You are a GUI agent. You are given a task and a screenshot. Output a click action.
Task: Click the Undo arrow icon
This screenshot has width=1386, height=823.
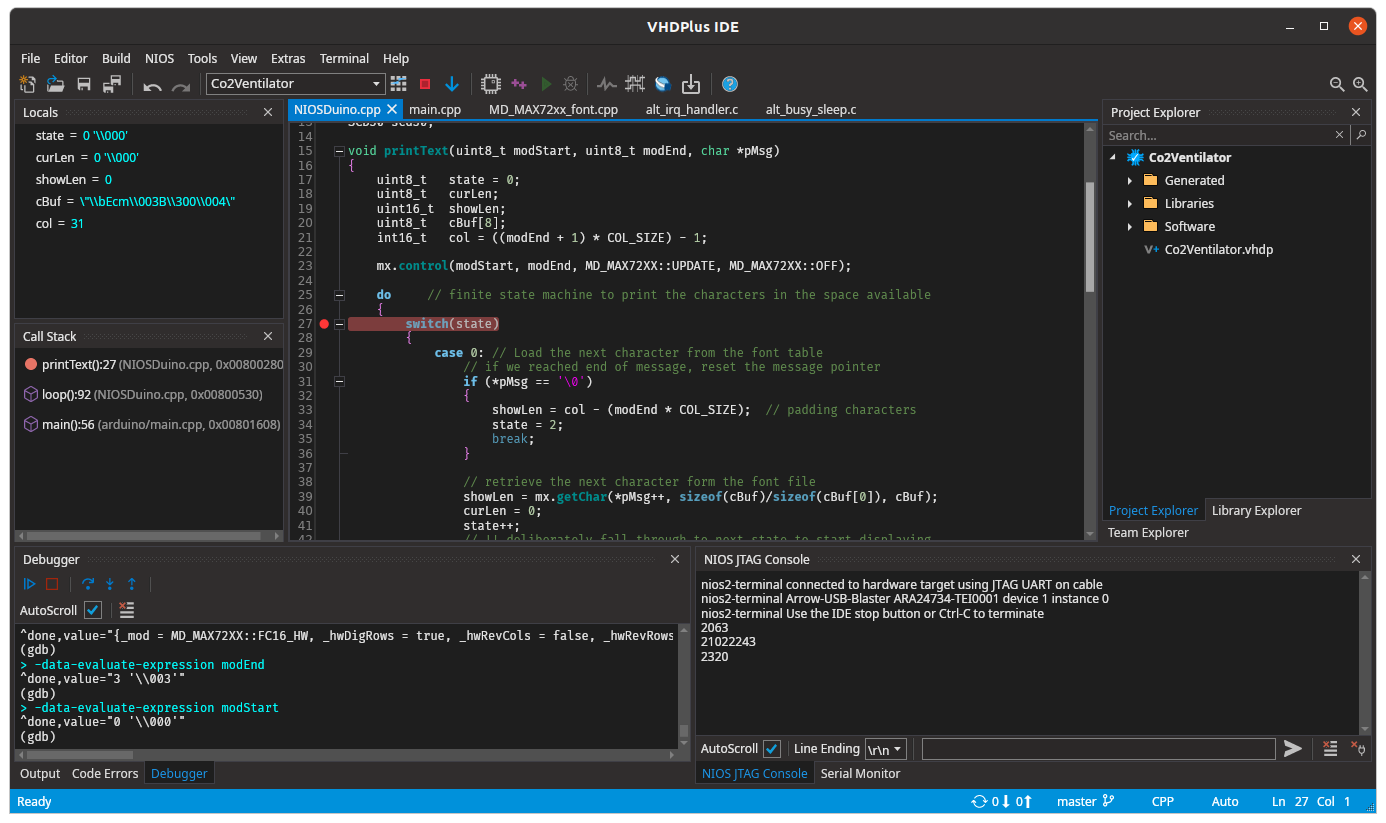tap(152, 85)
